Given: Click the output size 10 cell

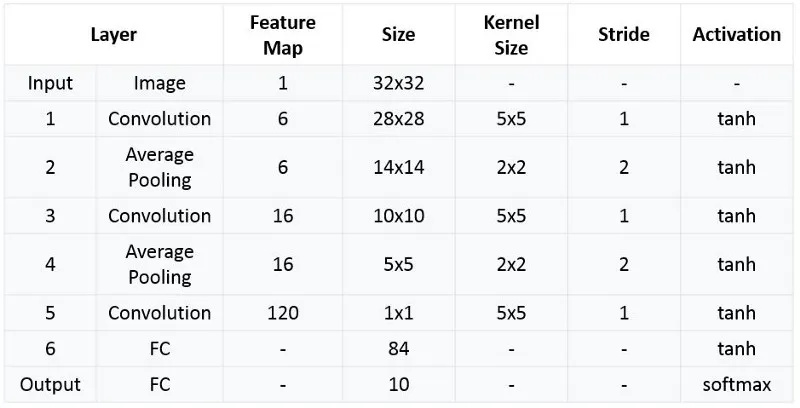Looking at the screenshot, I should (x=398, y=385).
